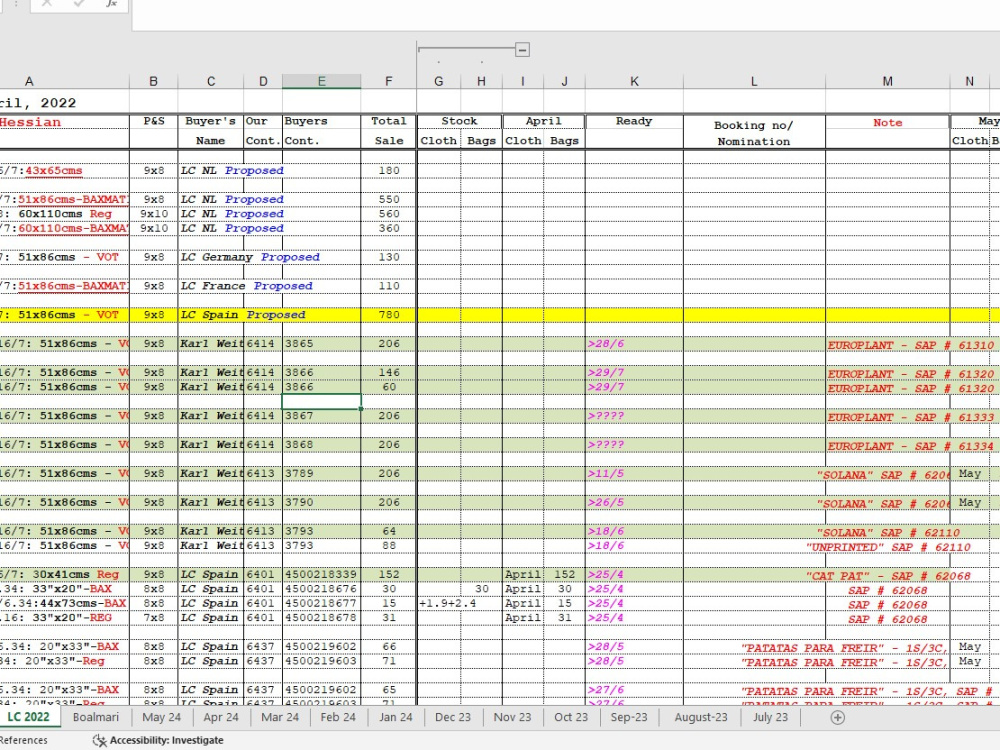Select column E header
The height and width of the screenshot is (750, 1000).
coord(321,81)
